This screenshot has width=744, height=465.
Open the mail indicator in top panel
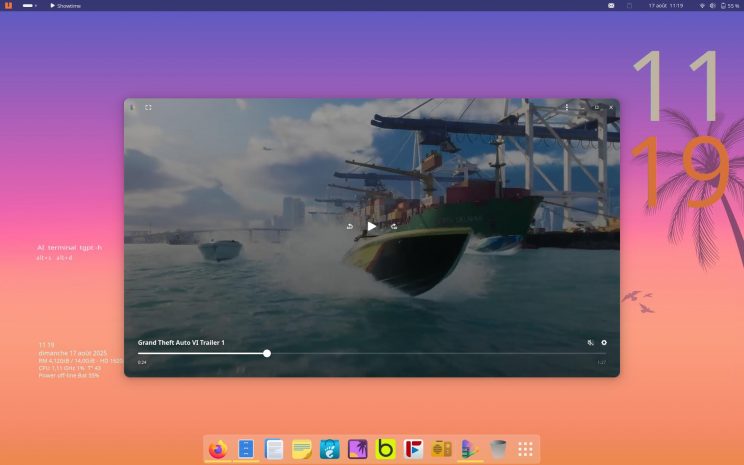point(611,6)
